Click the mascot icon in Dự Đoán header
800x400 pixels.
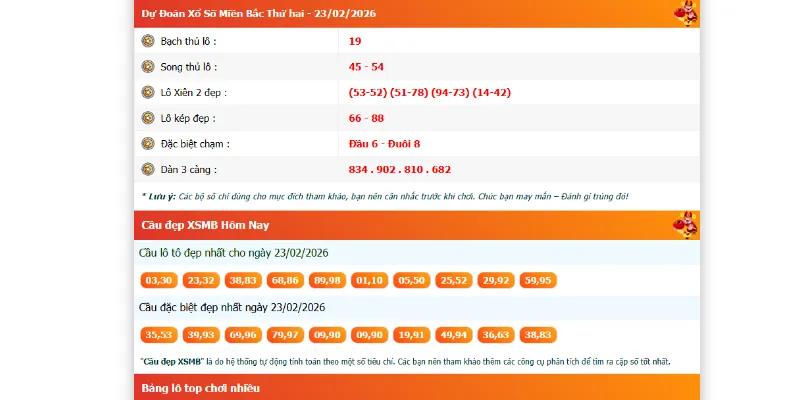[x=686, y=13]
